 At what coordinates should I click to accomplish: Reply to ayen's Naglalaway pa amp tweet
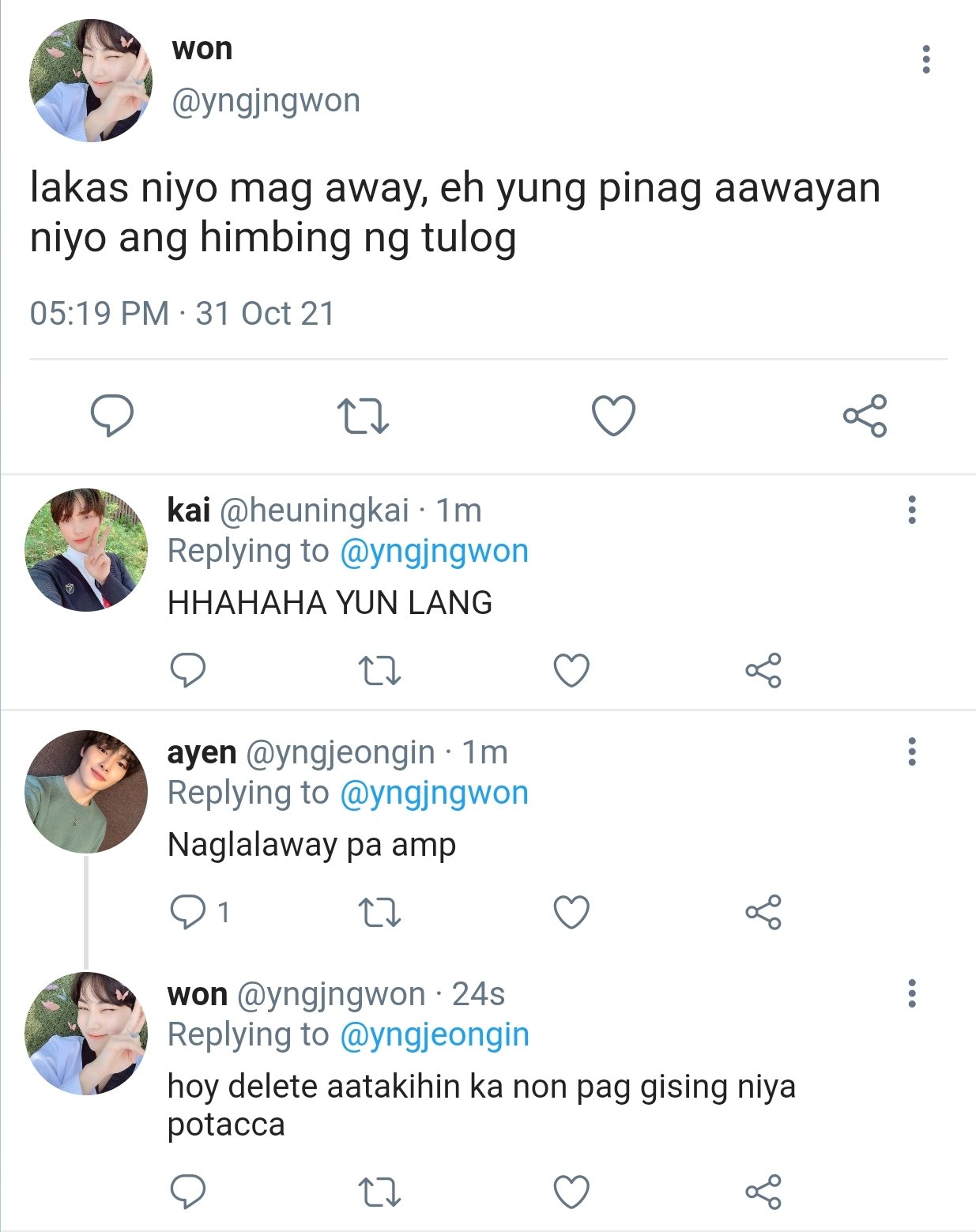pos(188,912)
